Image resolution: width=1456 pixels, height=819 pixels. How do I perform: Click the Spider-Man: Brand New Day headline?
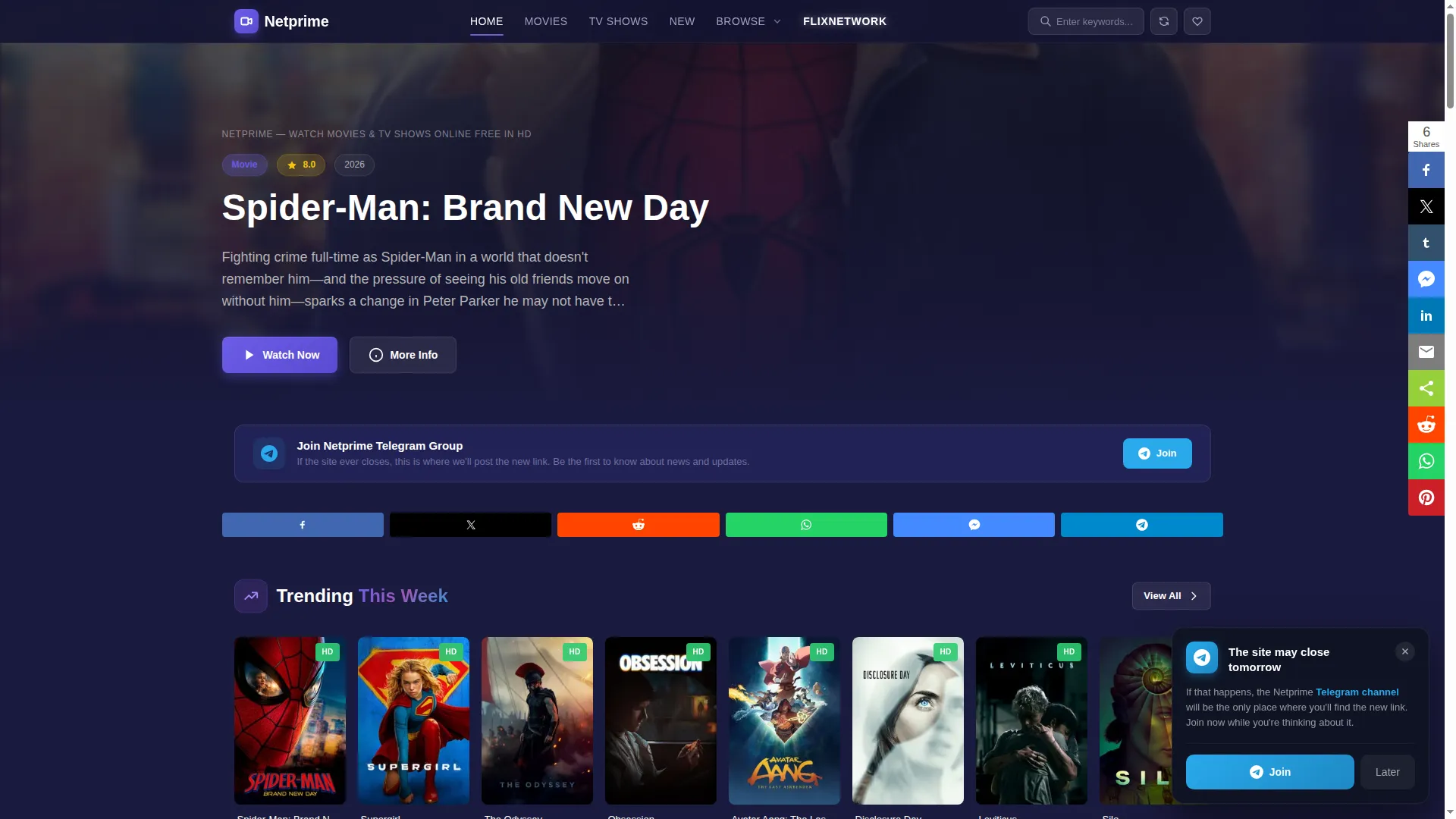(465, 208)
